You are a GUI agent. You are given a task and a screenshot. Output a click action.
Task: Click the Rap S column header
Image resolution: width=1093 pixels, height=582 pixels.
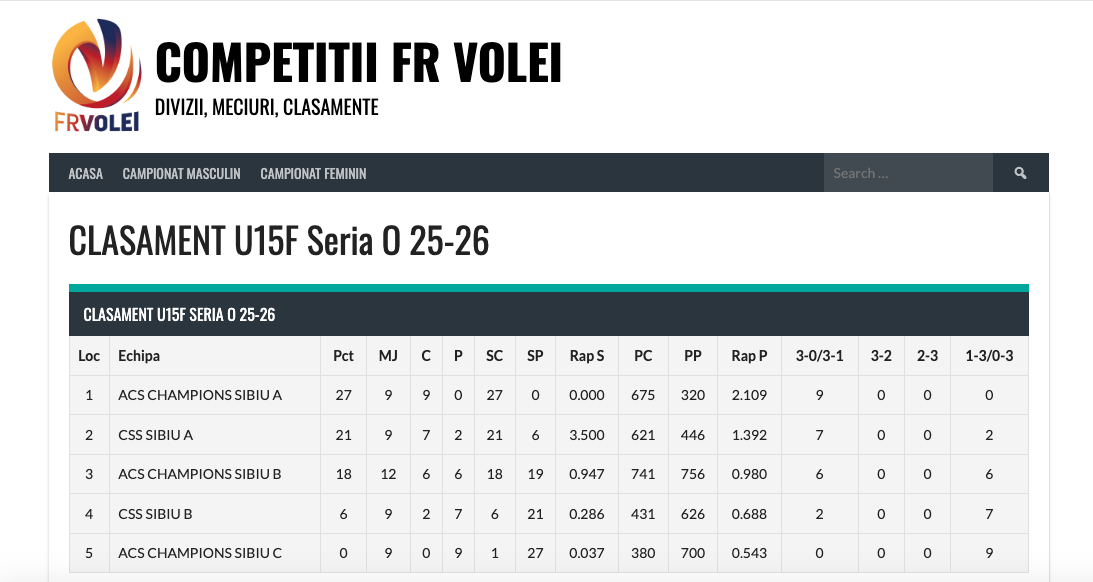587,356
